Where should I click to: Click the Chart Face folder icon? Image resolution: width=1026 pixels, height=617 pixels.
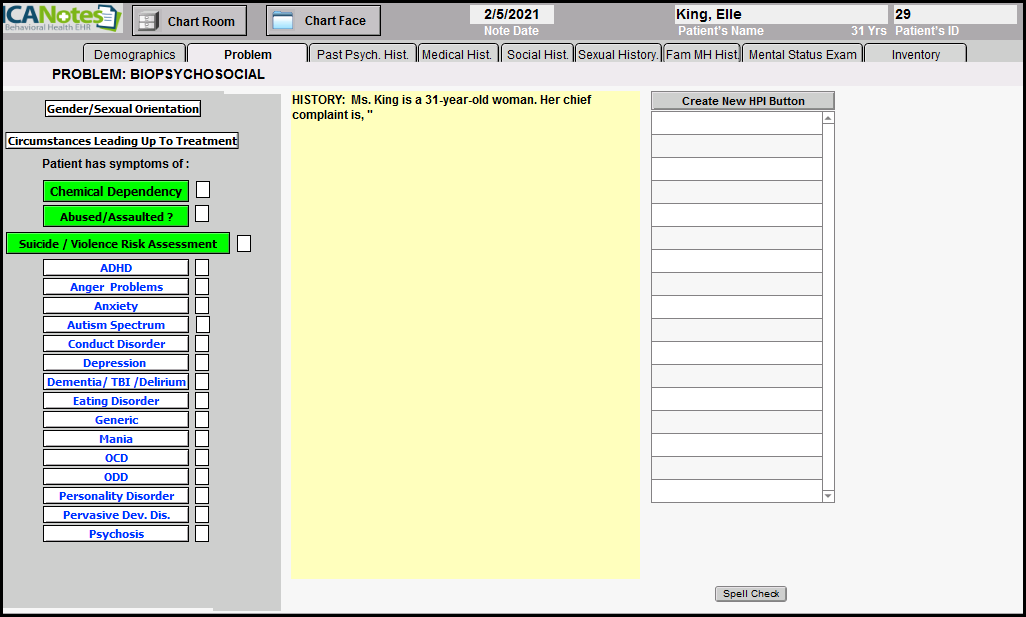point(283,21)
